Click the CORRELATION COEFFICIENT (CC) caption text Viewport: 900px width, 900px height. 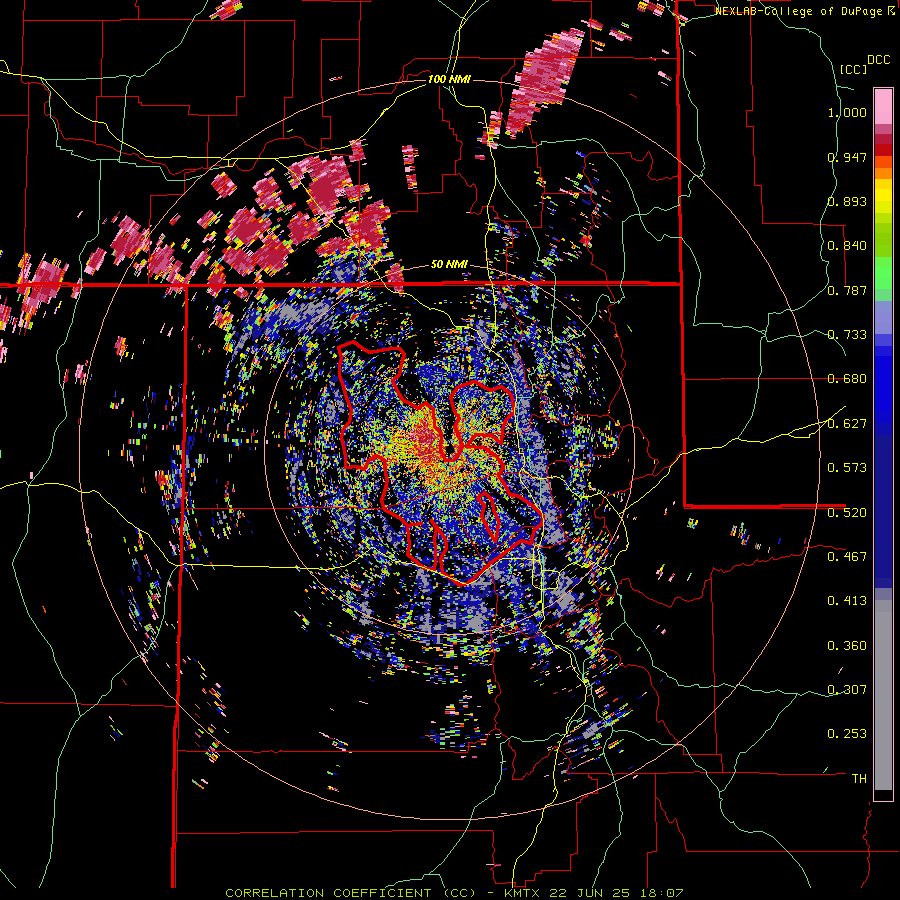point(351,893)
